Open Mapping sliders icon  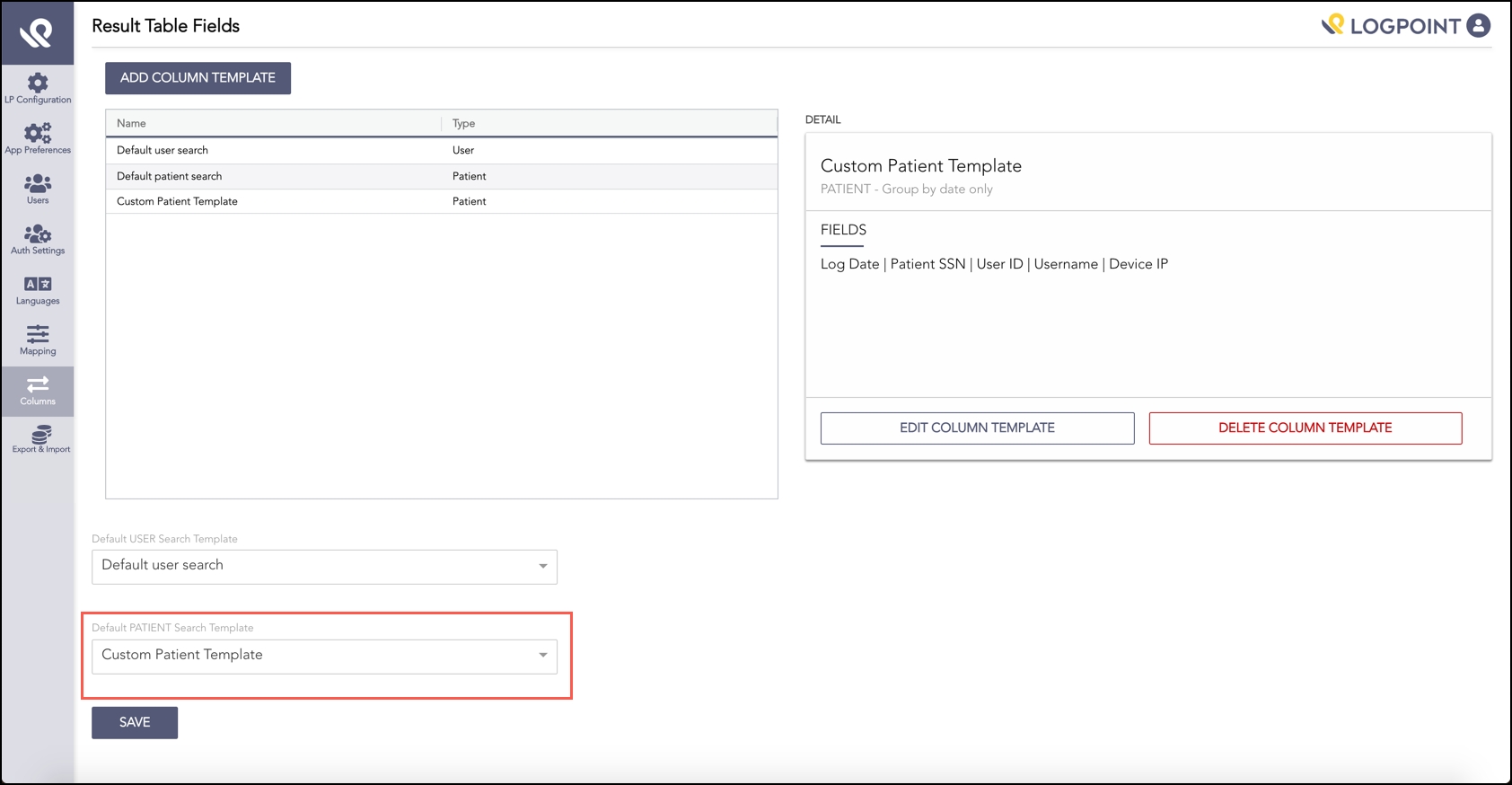click(37, 335)
